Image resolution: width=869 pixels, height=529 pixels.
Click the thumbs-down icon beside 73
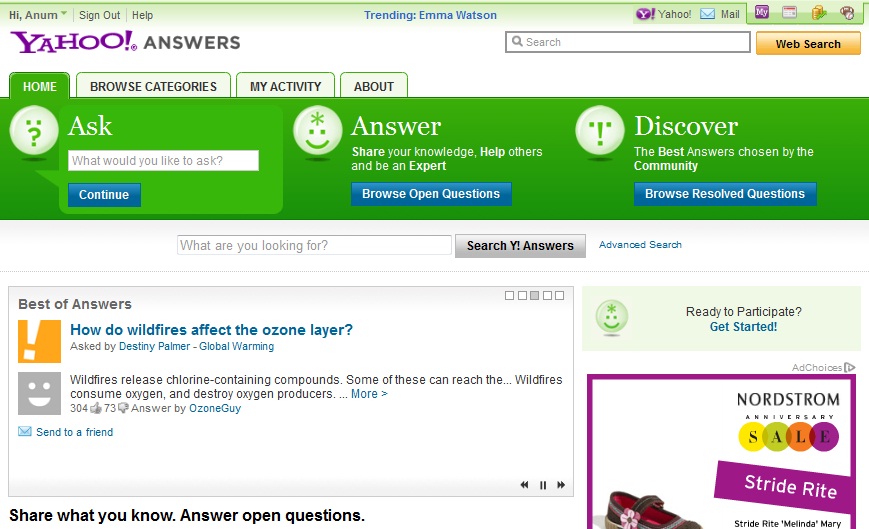coord(123,408)
